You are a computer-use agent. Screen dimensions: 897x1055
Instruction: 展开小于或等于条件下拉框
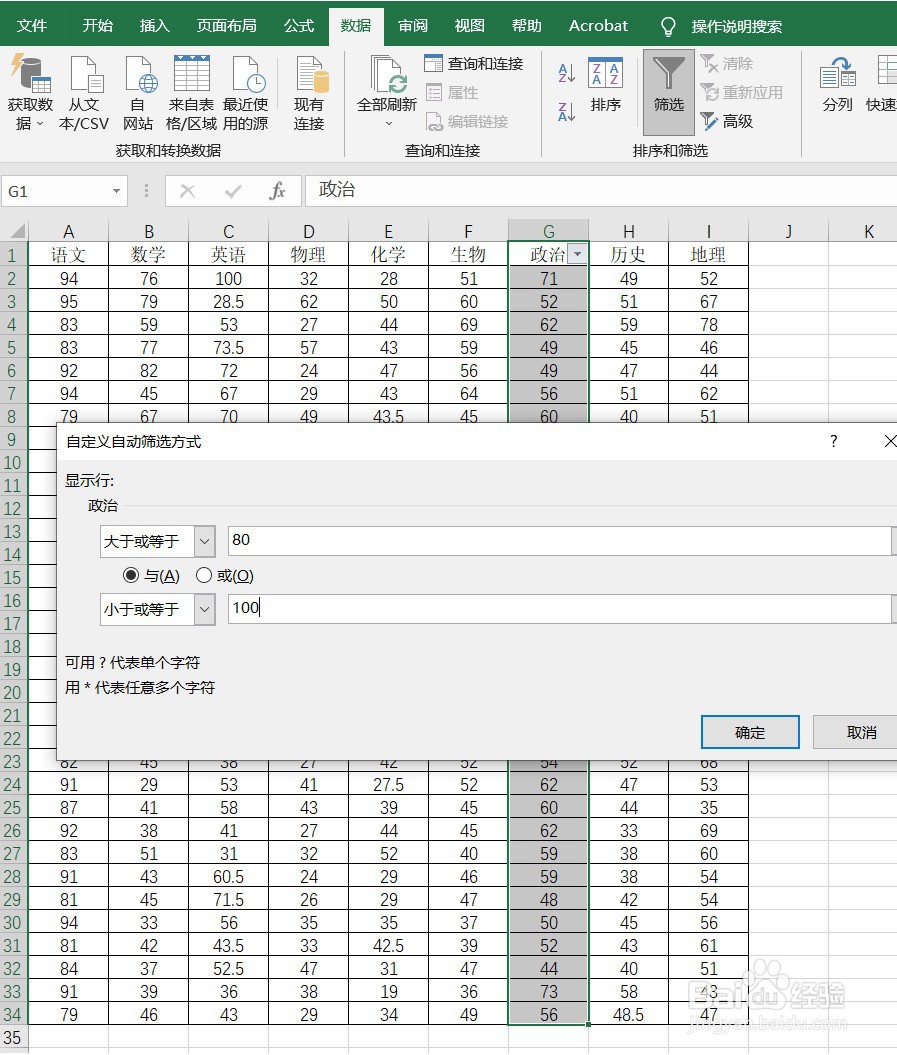[205, 608]
